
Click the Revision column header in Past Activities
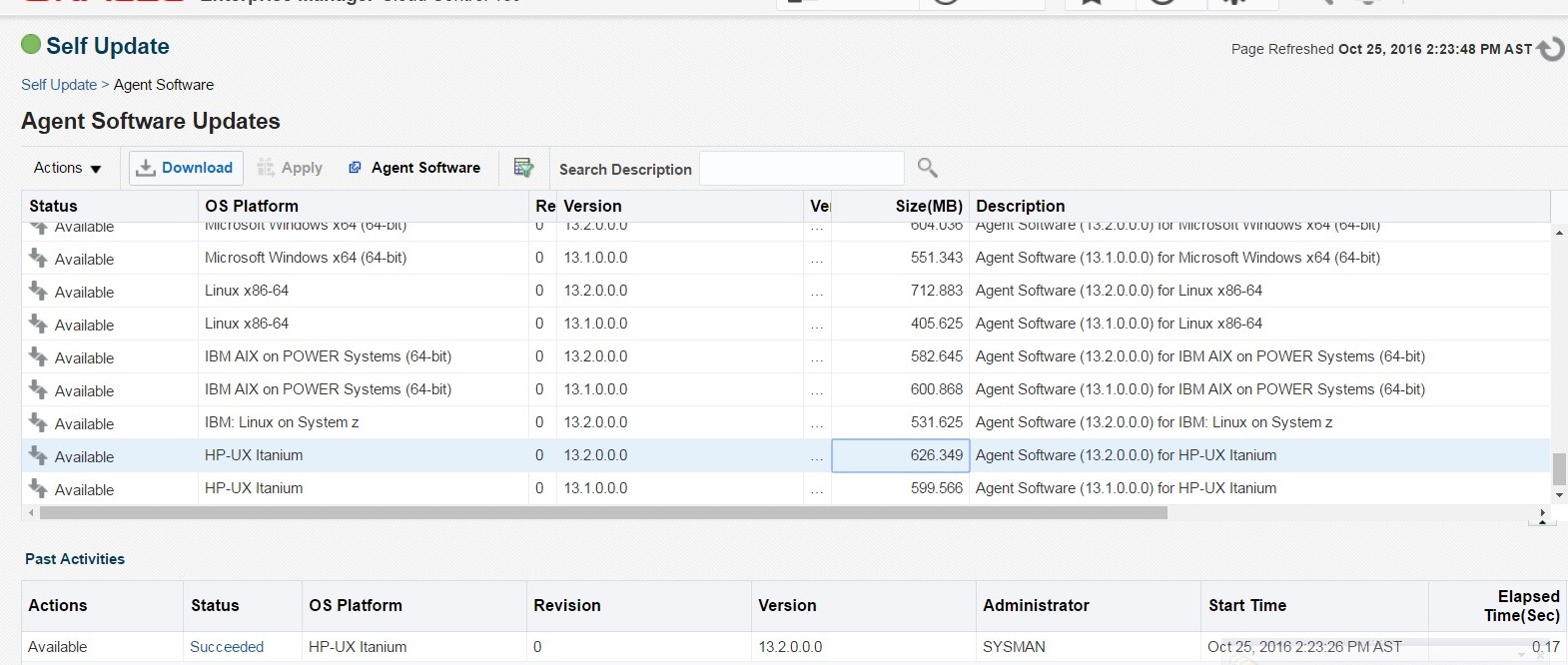pos(638,605)
